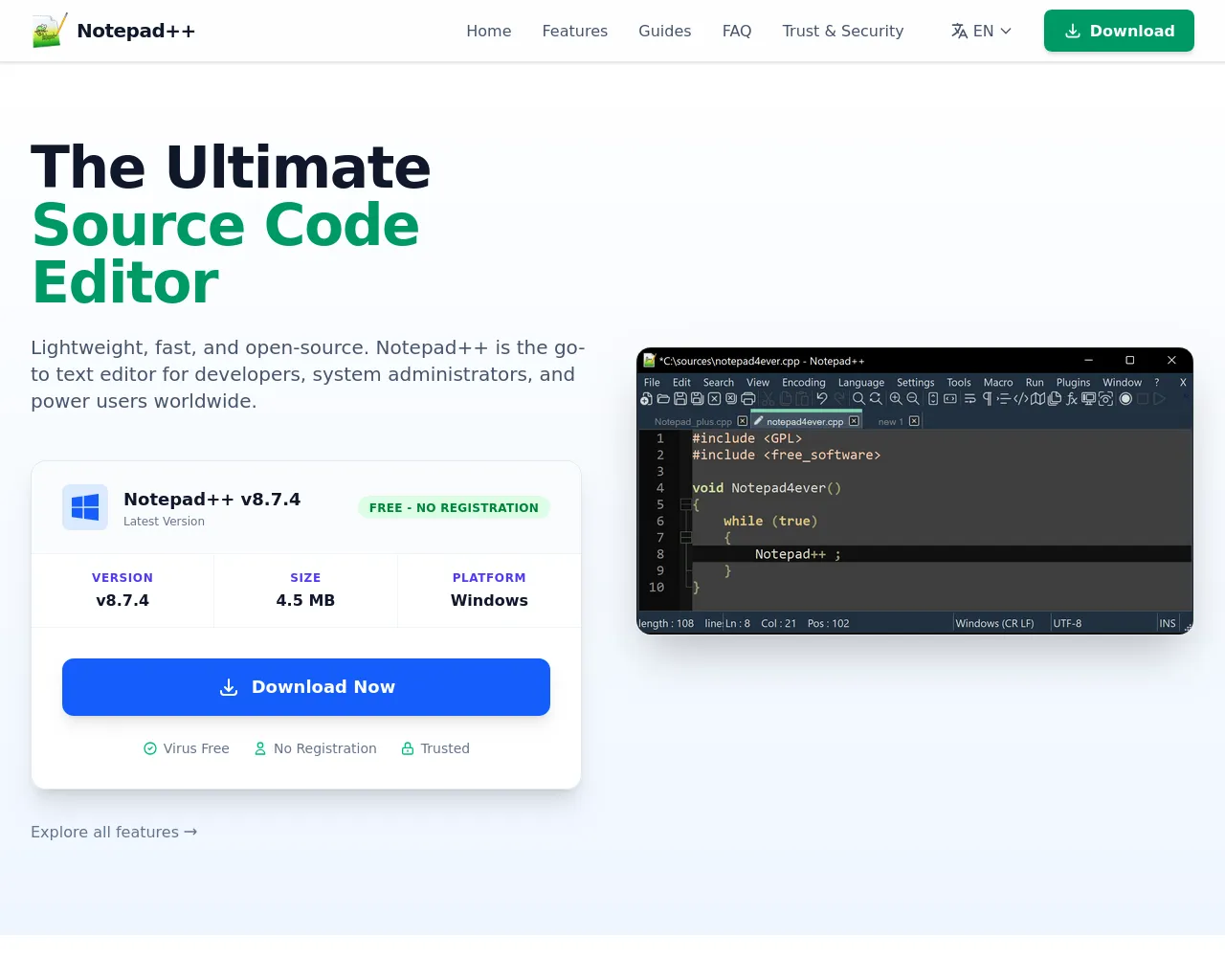Click the 4.5 MB size value
Viewport: 1225px width, 980px height.
click(x=305, y=600)
